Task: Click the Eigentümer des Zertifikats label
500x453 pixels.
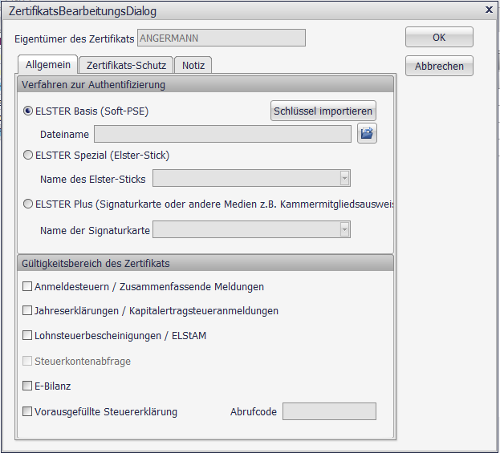Action: [74, 39]
